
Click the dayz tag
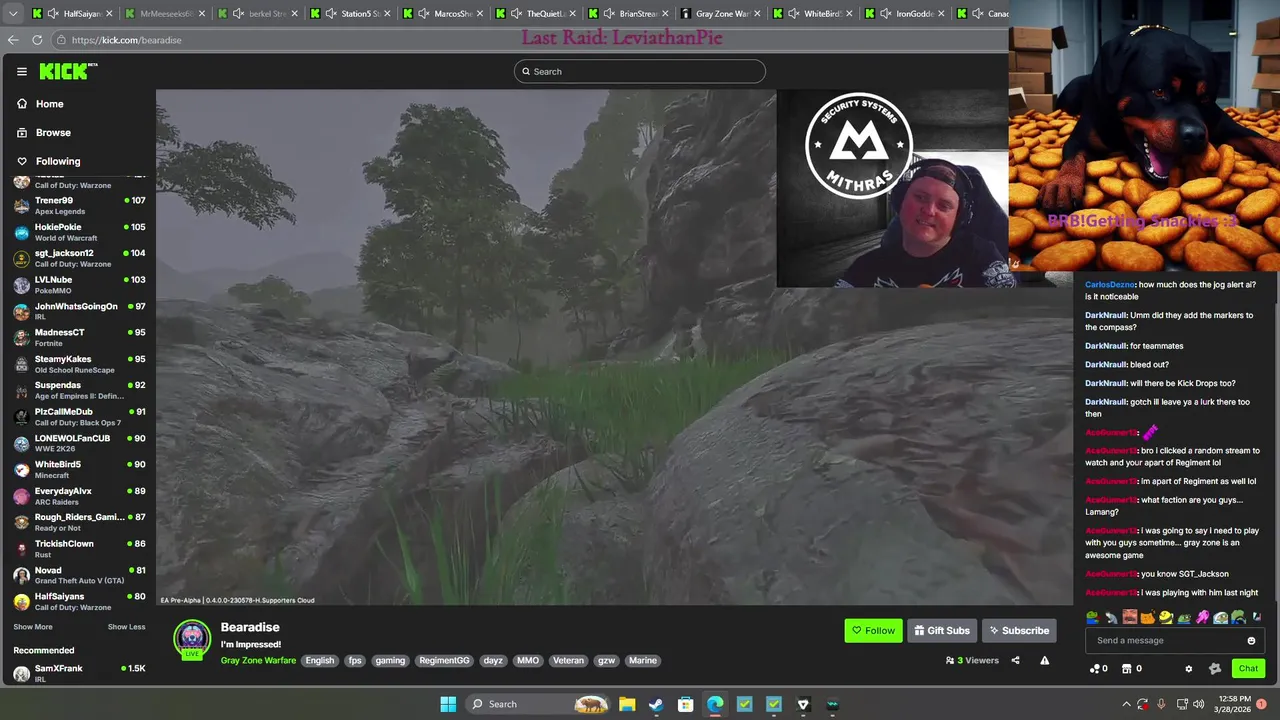point(493,660)
